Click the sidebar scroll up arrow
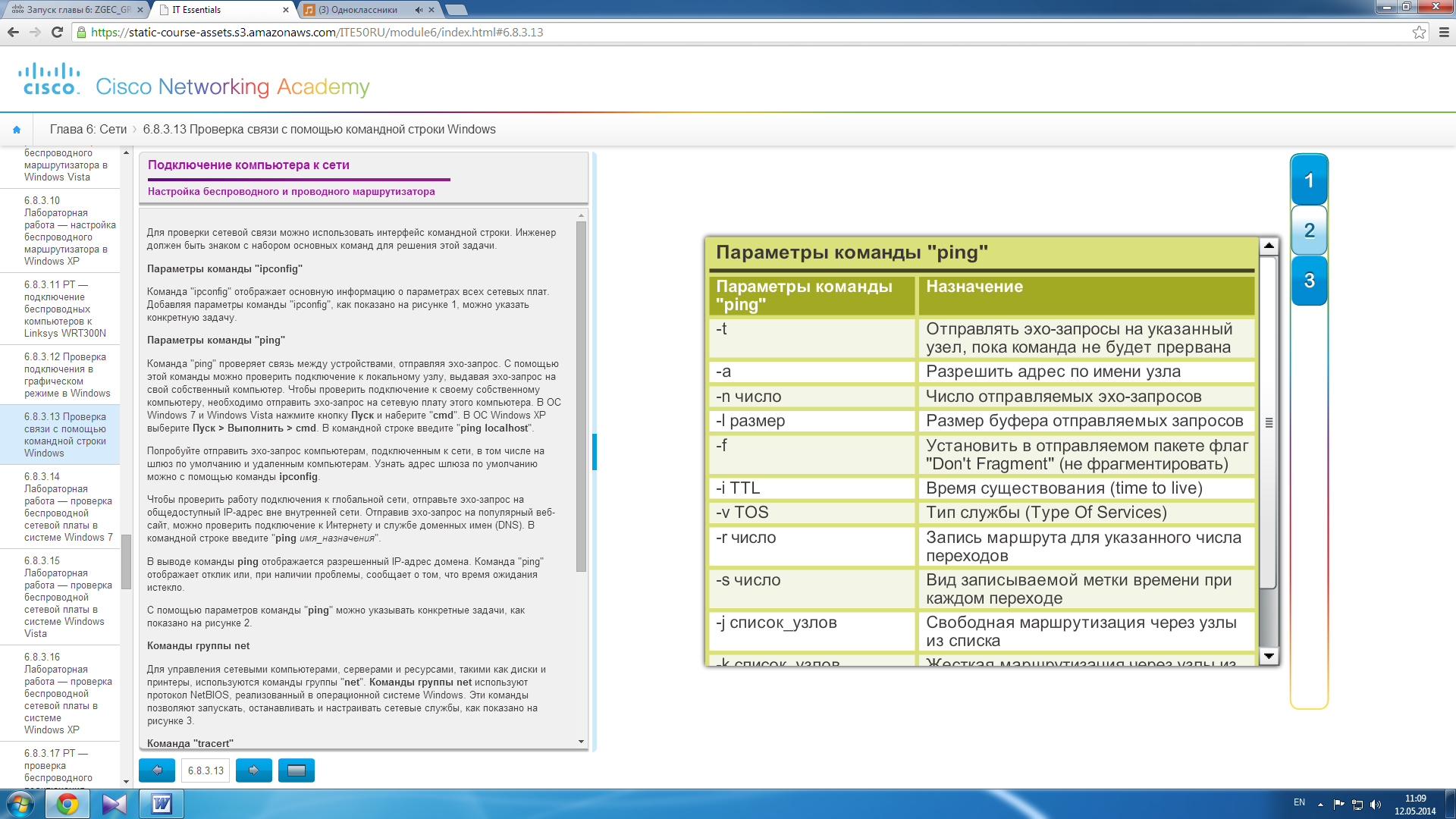Image resolution: width=1456 pixels, height=819 pixels. pyautogui.click(x=126, y=152)
